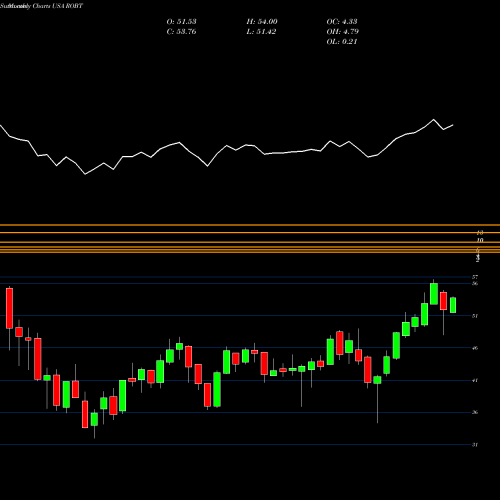Click the price axis label '56'
Image resolution: width=500 pixels, height=500 pixels.
[x=475, y=283]
